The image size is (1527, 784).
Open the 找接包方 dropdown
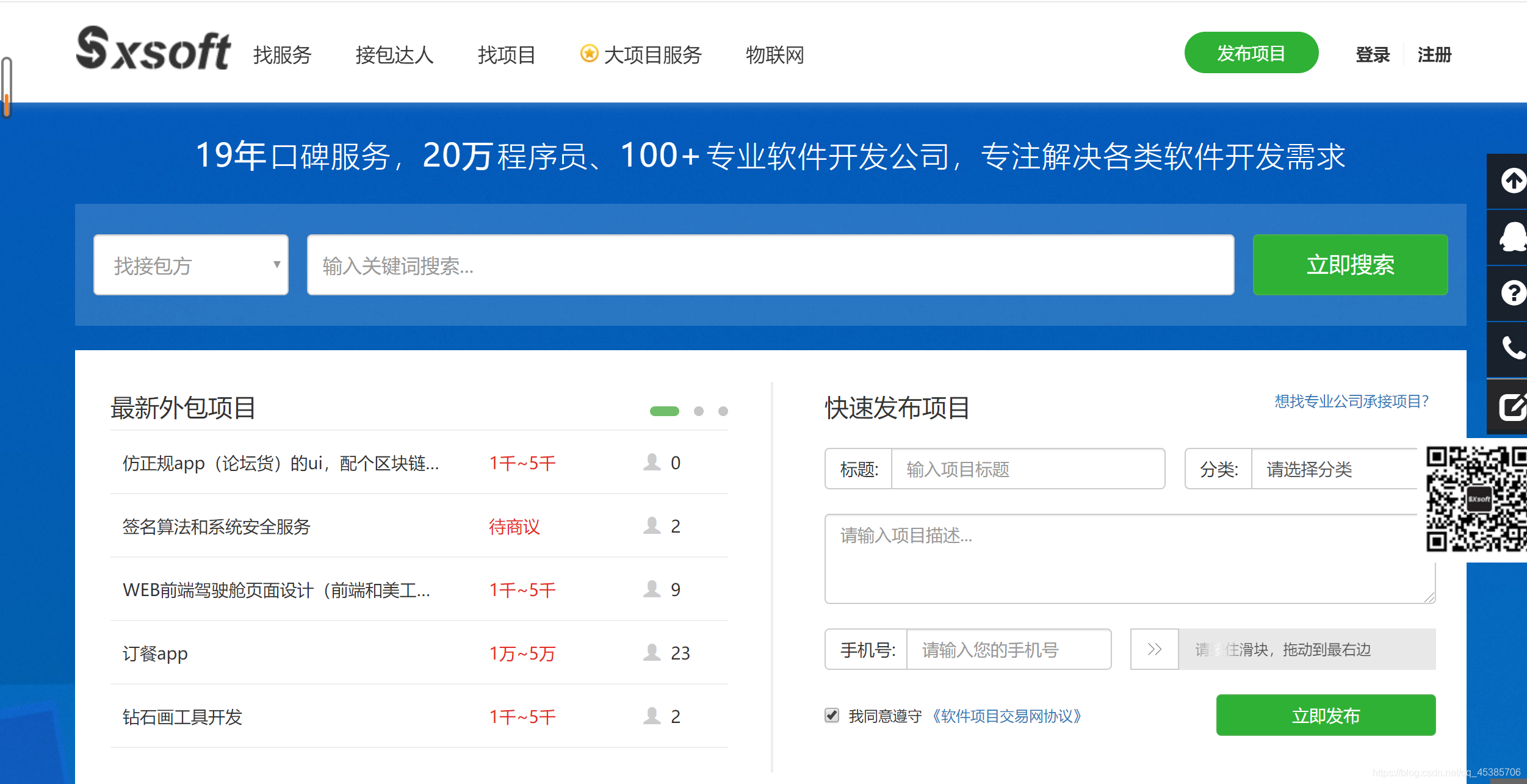coord(191,265)
